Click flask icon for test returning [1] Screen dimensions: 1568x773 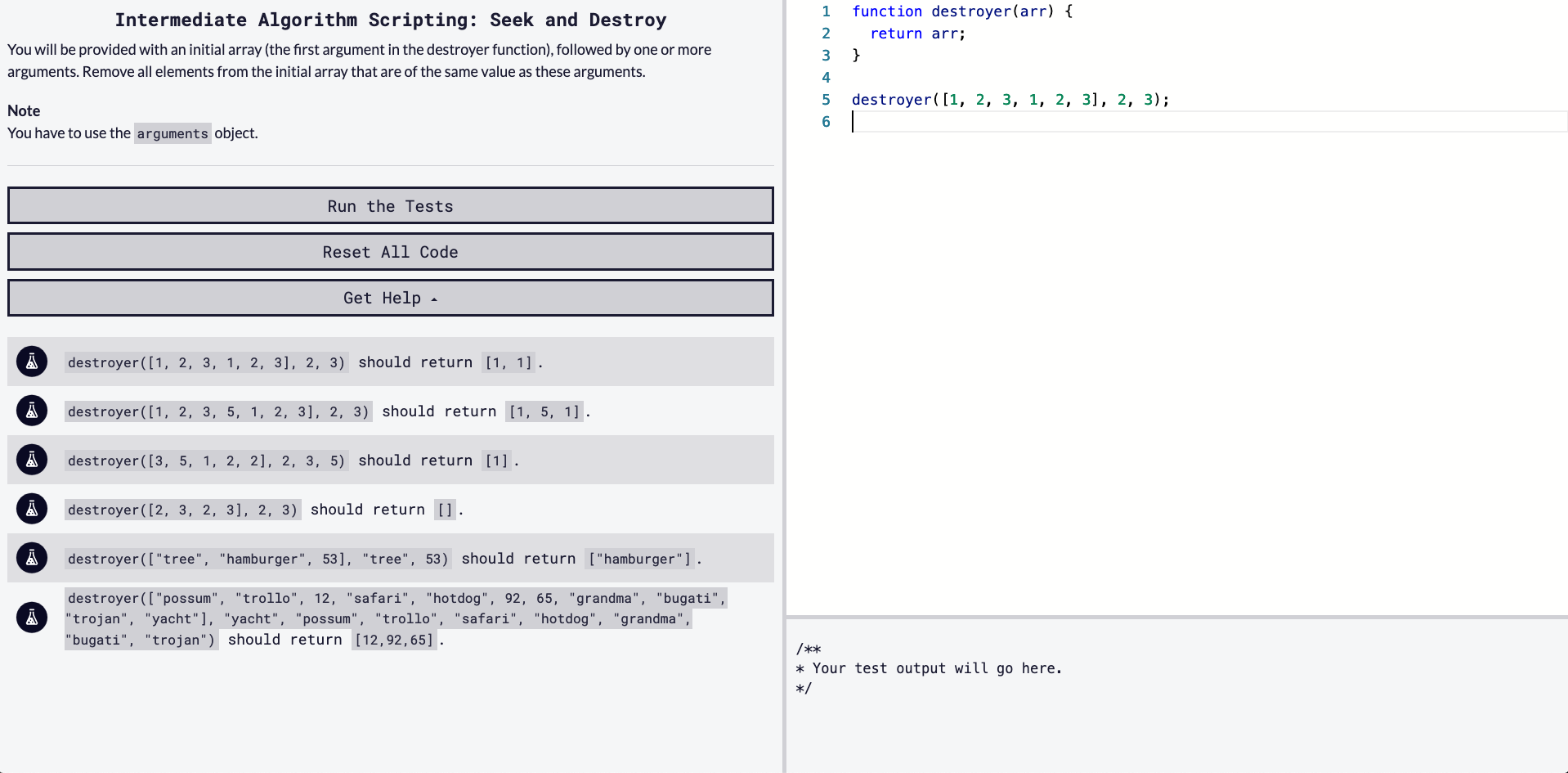(32, 460)
